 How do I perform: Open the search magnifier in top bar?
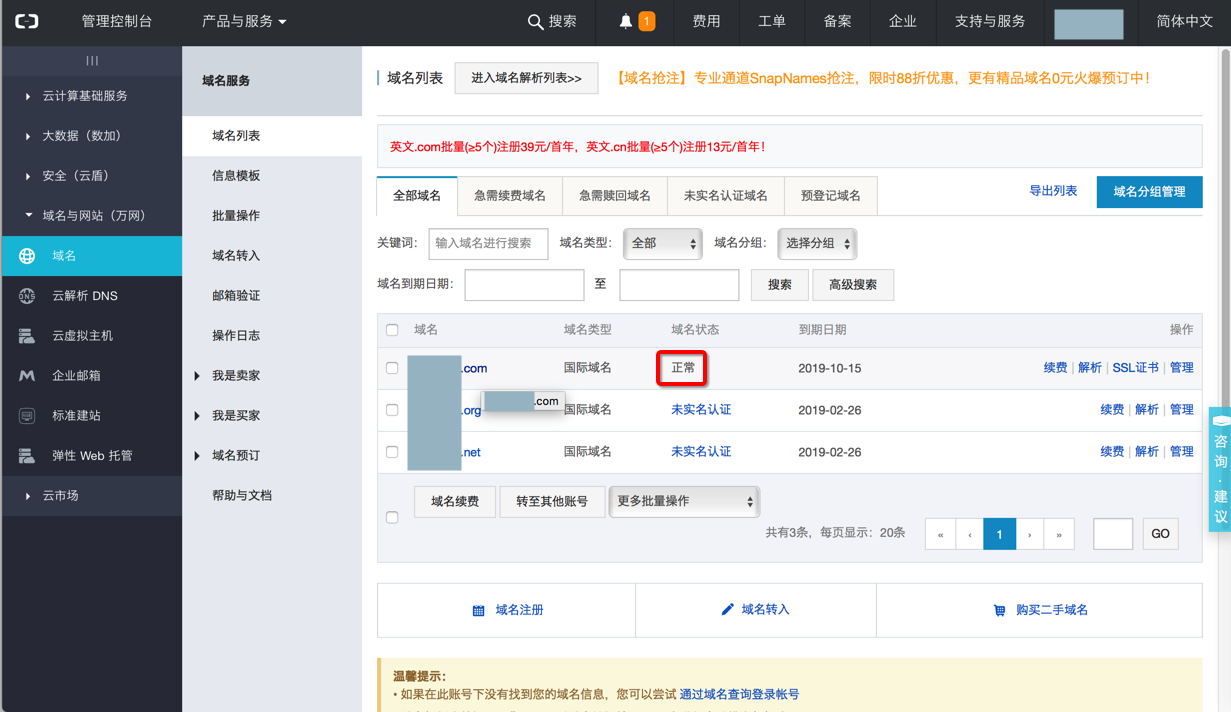coord(536,22)
